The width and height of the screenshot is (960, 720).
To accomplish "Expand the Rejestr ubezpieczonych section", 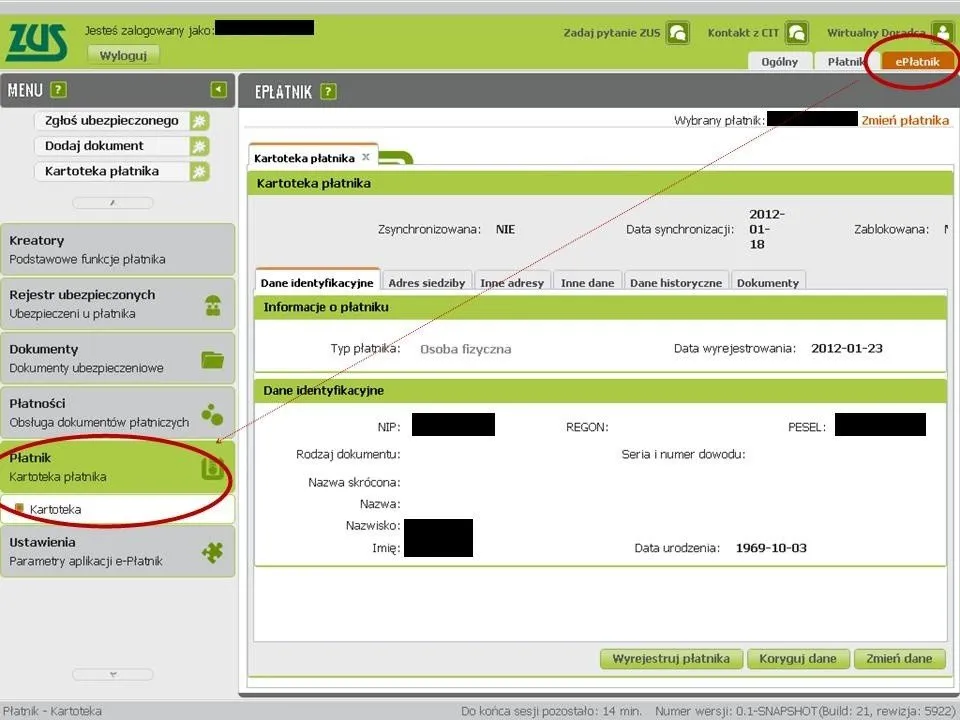I will point(118,304).
